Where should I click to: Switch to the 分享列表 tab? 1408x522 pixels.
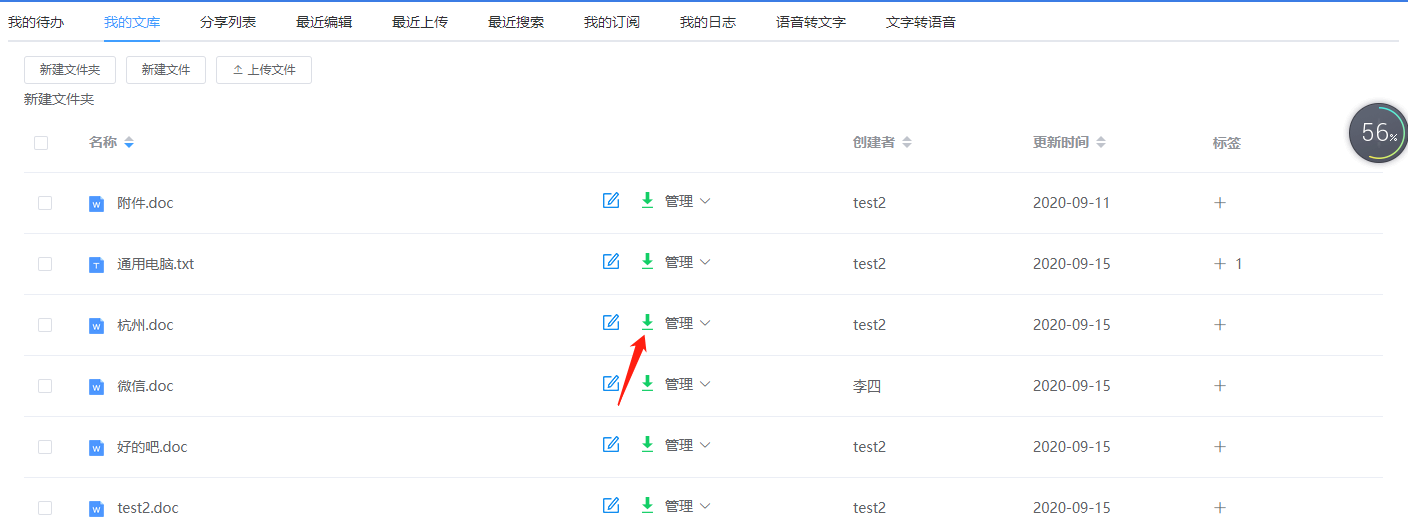point(227,22)
